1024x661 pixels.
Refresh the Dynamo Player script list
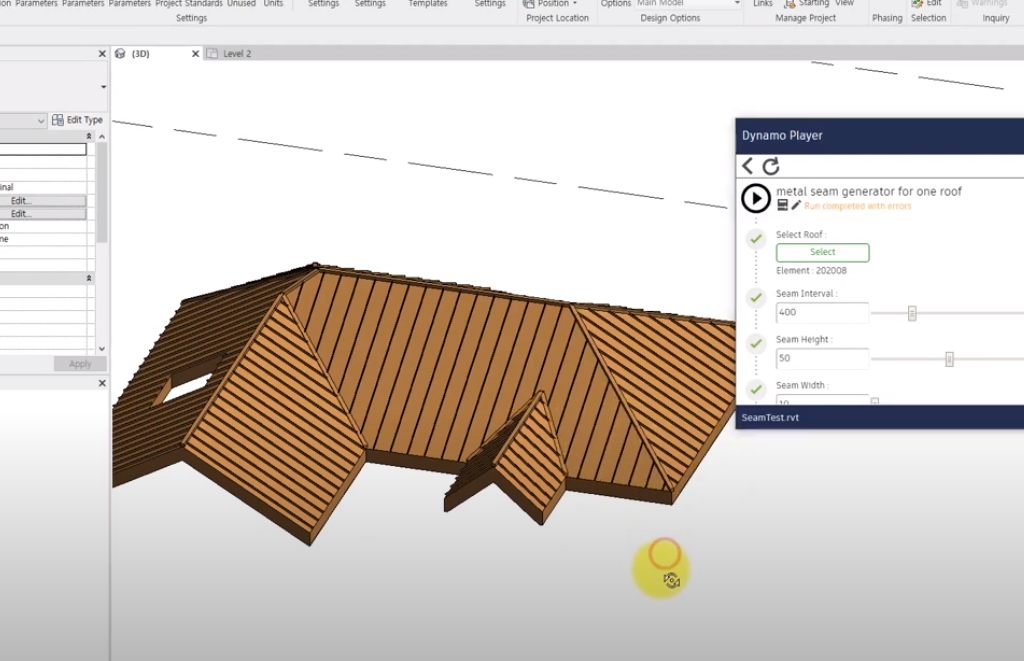(x=771, y=166)
